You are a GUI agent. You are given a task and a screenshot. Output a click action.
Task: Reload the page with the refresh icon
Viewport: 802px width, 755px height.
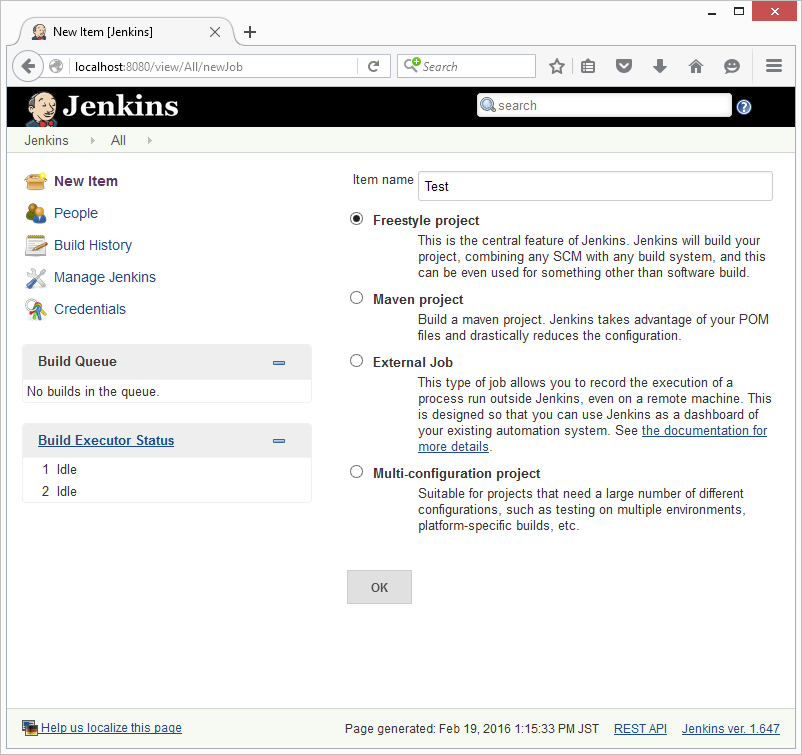click(374, 66)
